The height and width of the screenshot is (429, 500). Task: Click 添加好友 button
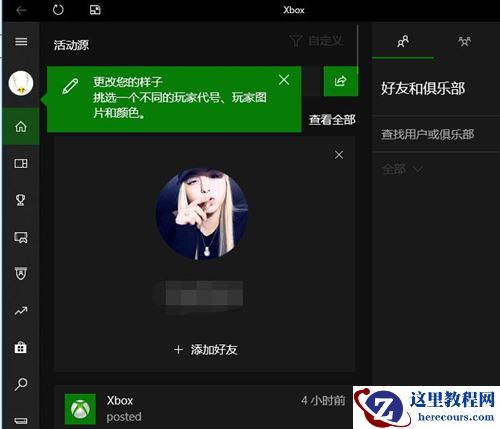point(206,350)
